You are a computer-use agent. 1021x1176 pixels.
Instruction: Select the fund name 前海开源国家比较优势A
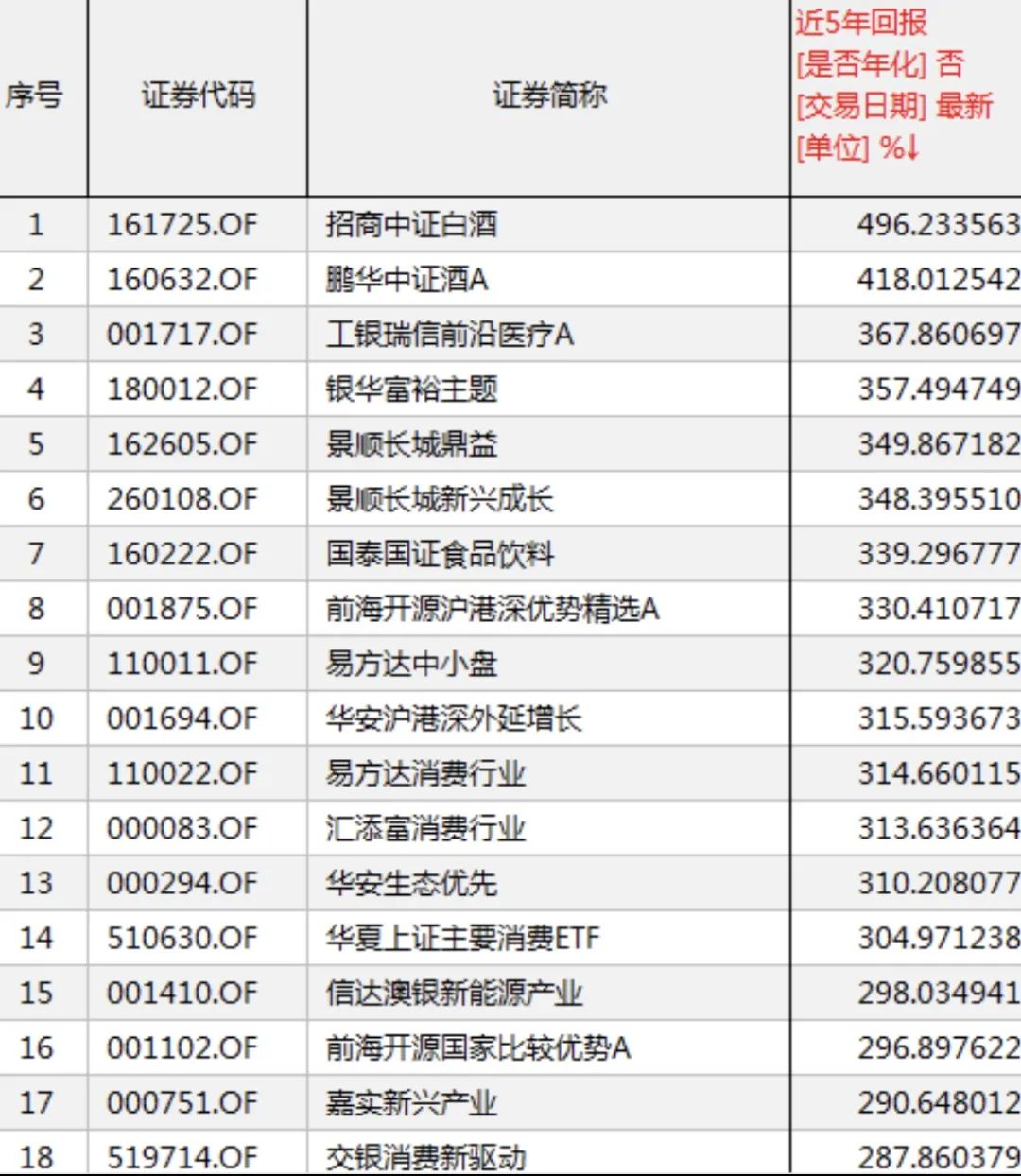(x=477, y=1047)
